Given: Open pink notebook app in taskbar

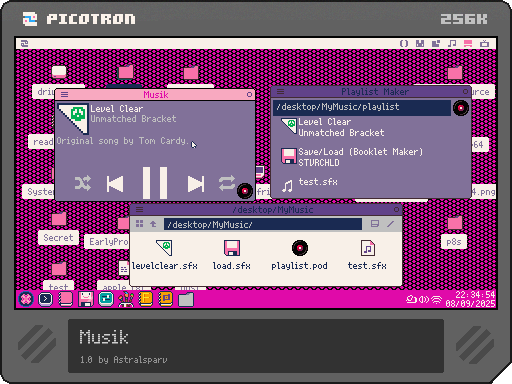Looking at the screenshot, I should 66,299.
